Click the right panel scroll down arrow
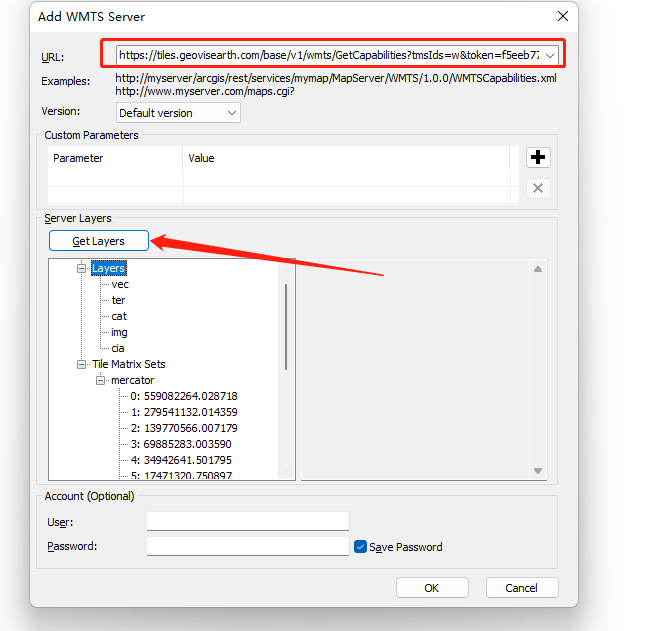Viewport: 671px width, 631px height. click(538, 470)
